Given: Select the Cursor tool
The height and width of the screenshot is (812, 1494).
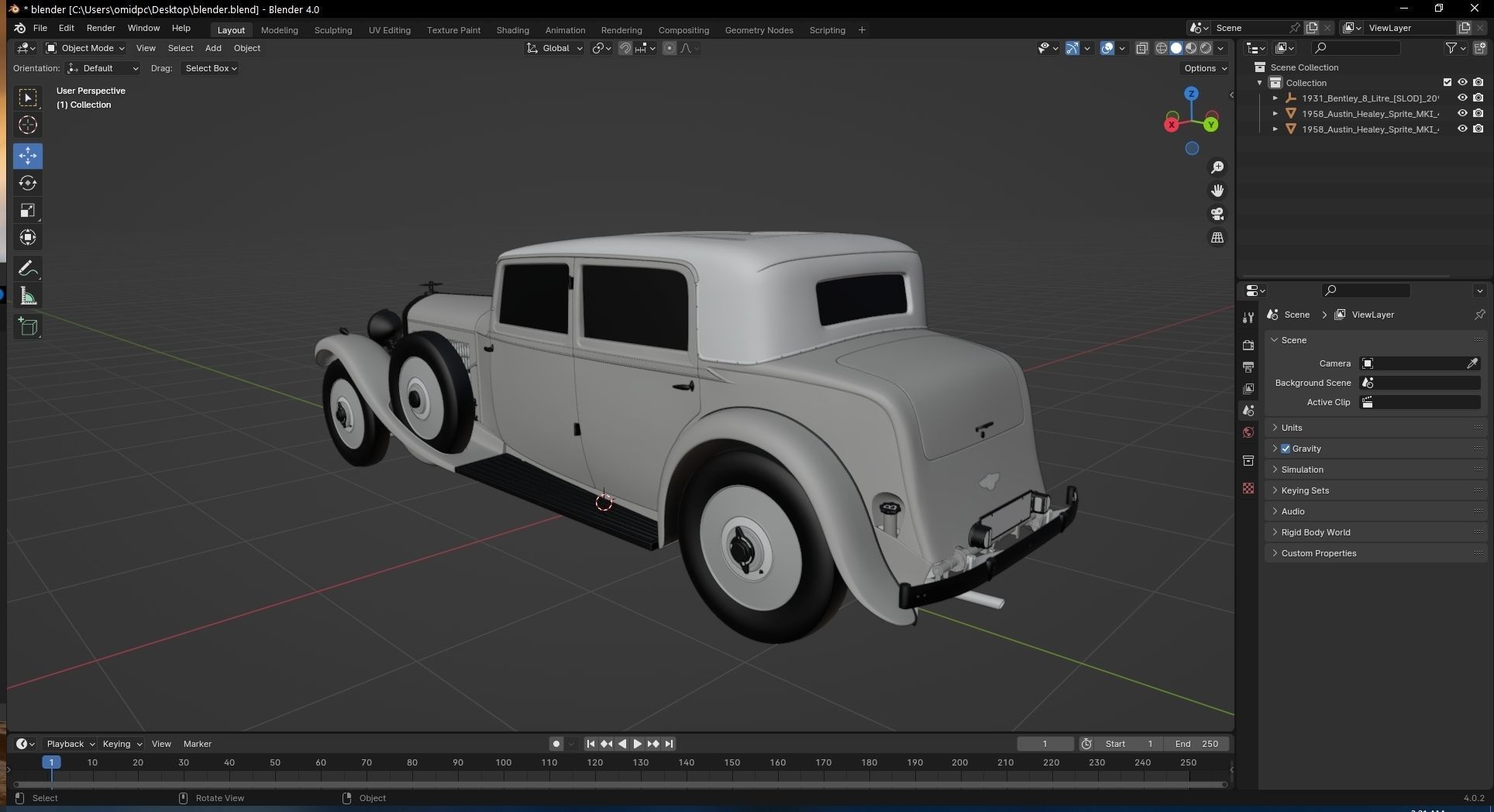Looking at the screenshot, I should (28, 125).
